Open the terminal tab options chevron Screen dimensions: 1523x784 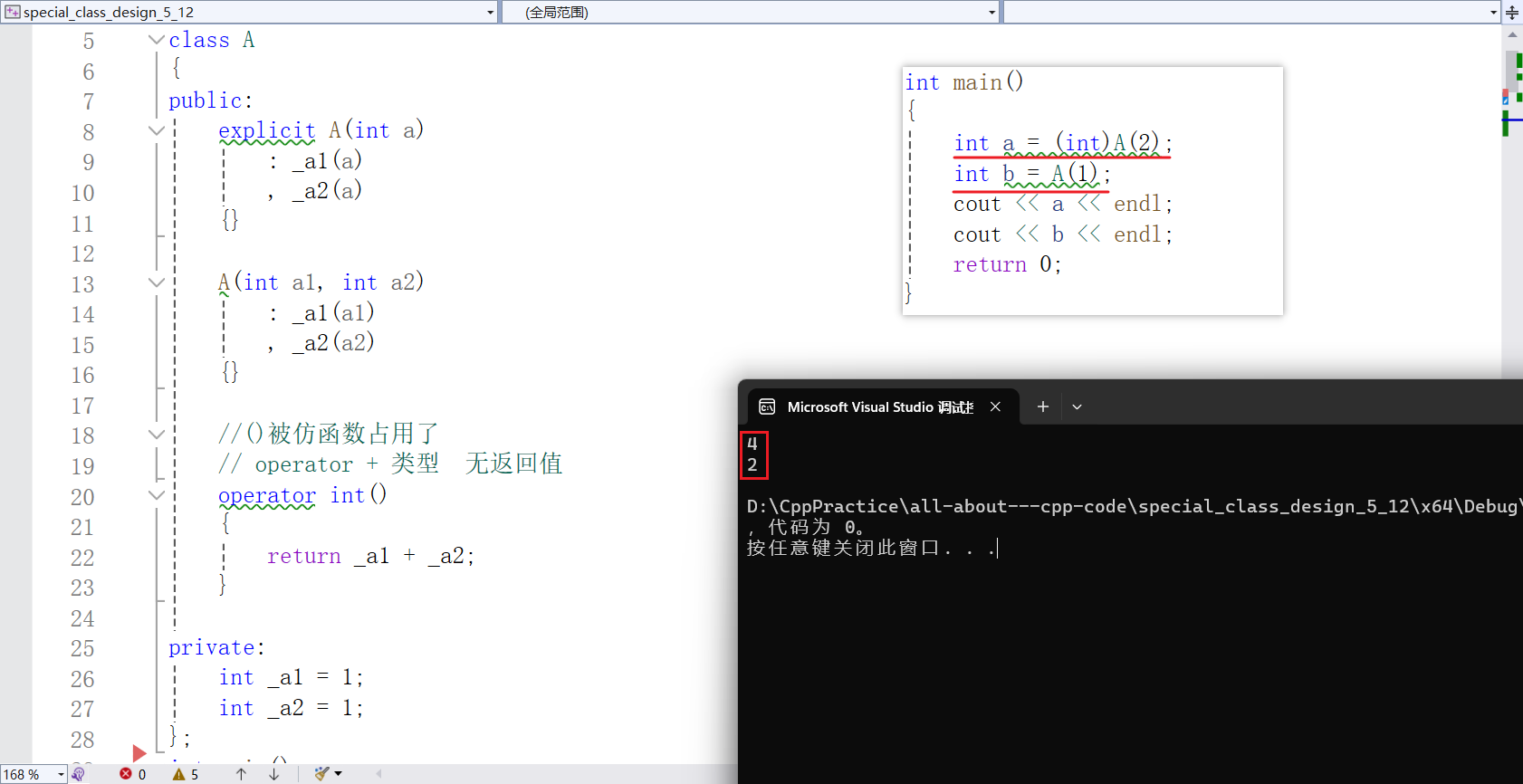[1077, 407]
